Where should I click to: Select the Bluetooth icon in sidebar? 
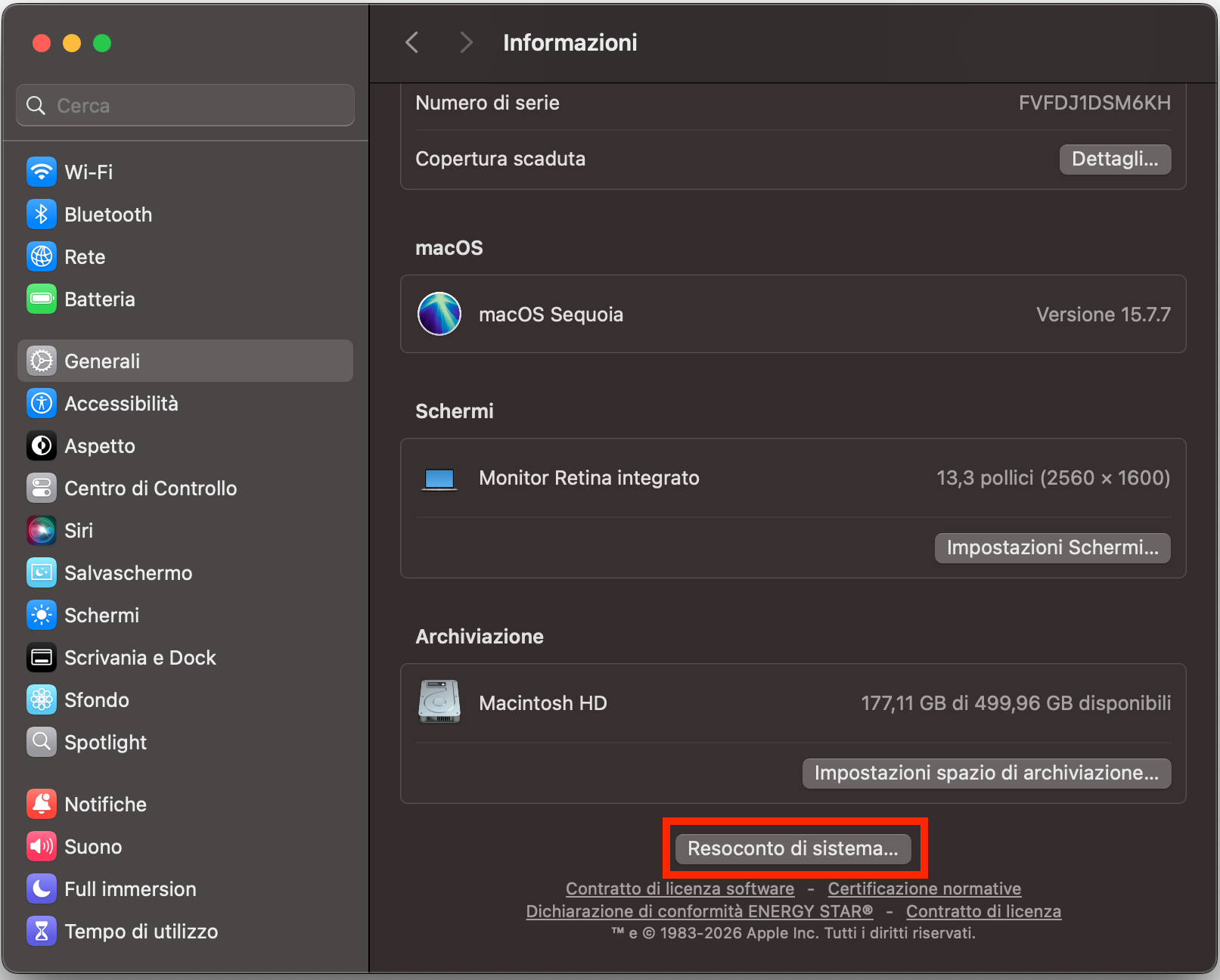42,214
